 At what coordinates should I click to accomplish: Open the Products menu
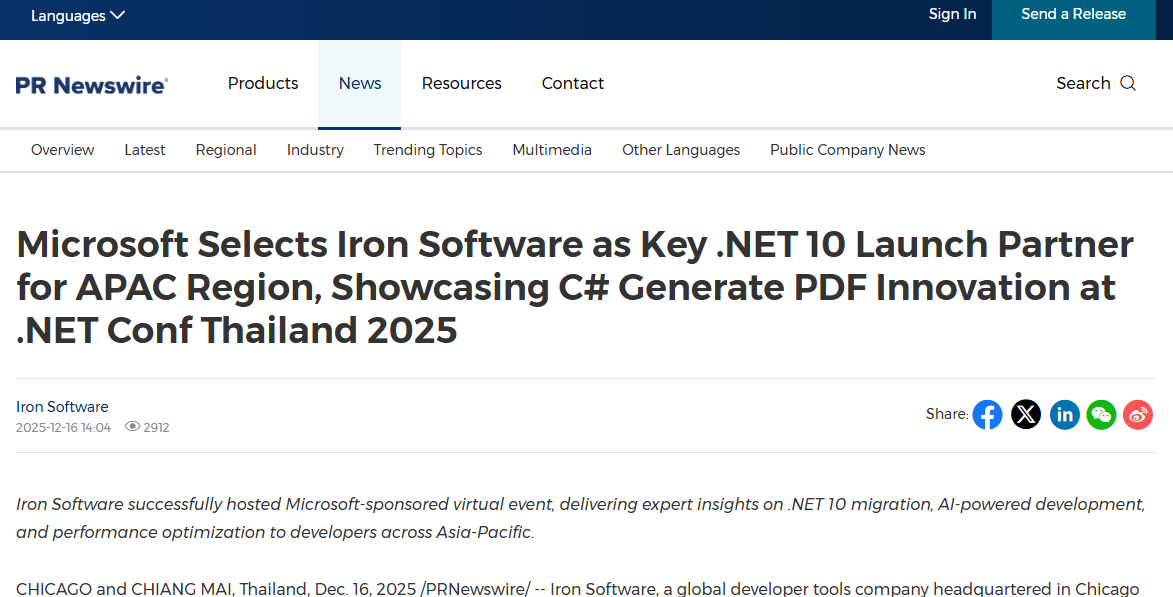coord(263,83)
